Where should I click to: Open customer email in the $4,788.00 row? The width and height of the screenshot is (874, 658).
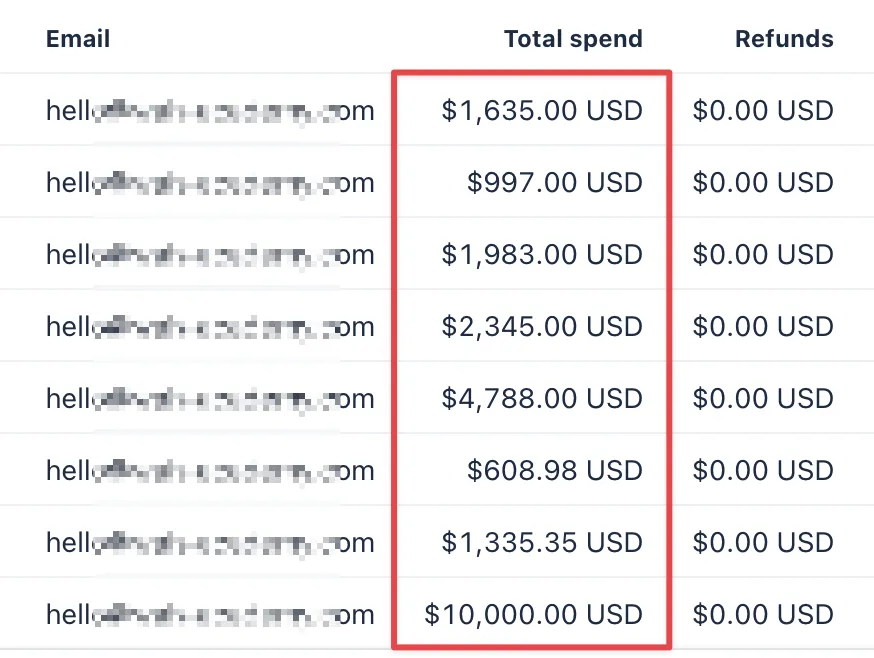(210, 399)
